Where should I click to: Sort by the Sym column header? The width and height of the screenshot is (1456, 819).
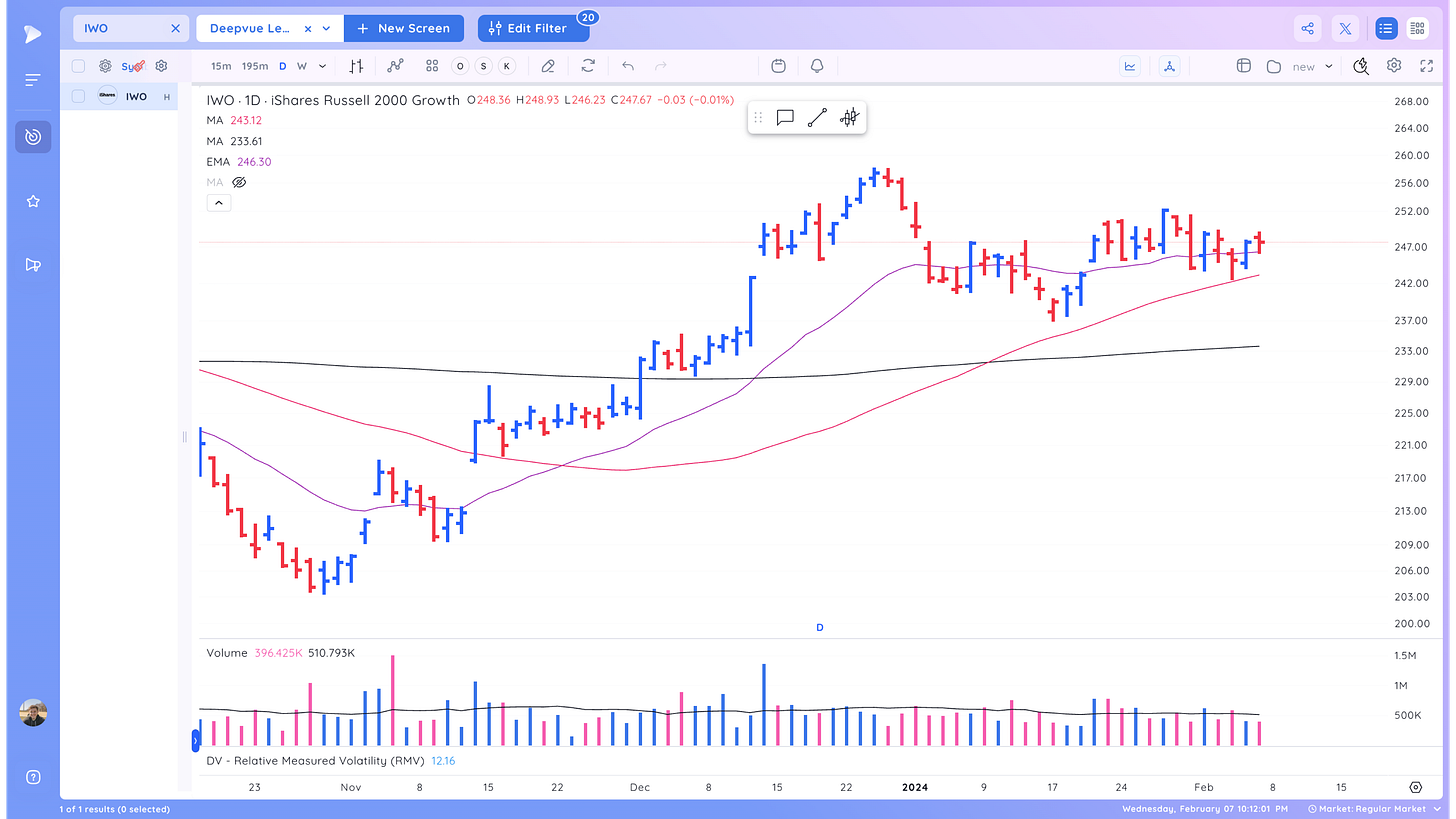[x=133, y=66]
